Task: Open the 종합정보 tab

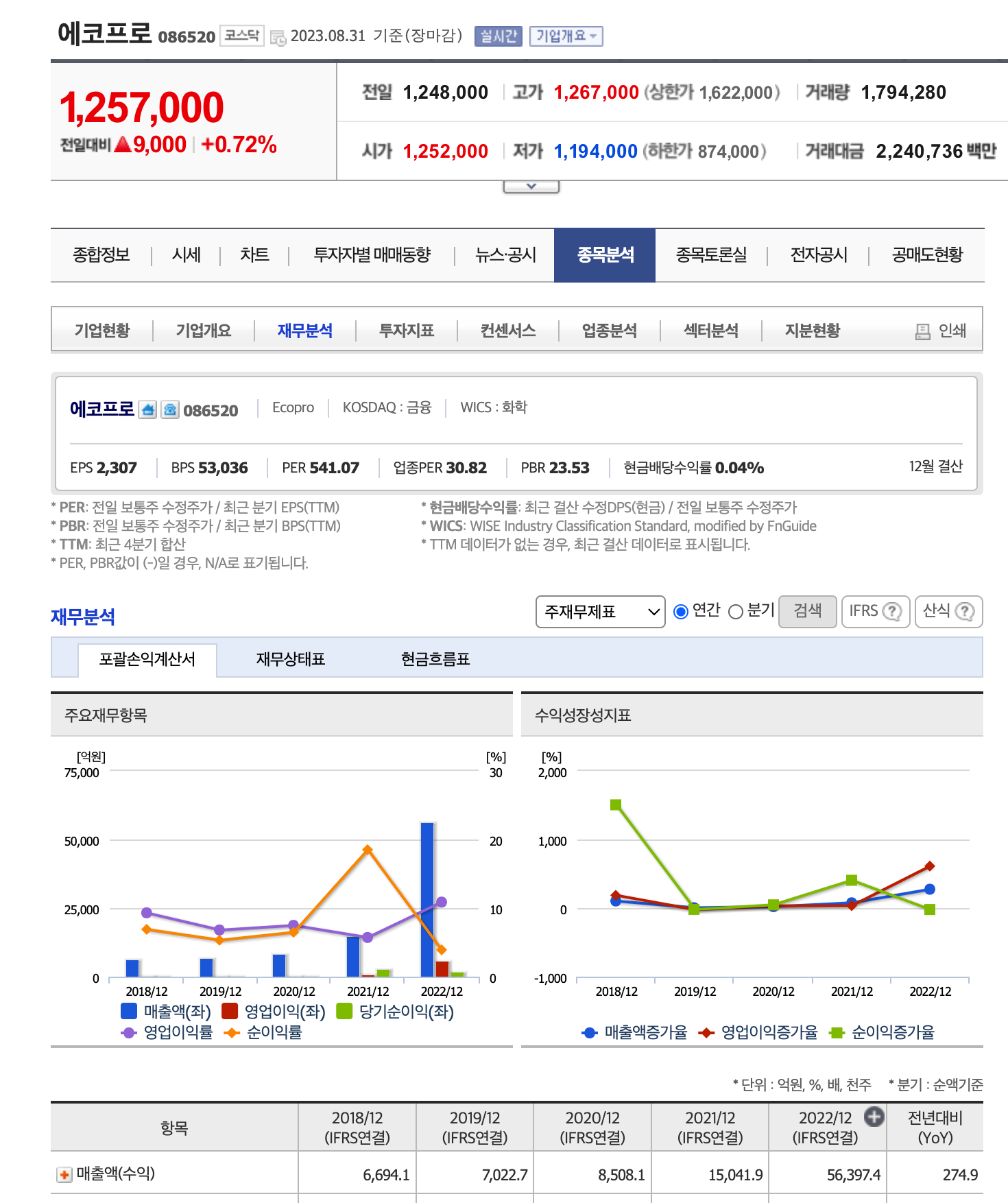Action: [x=101, y=255]
